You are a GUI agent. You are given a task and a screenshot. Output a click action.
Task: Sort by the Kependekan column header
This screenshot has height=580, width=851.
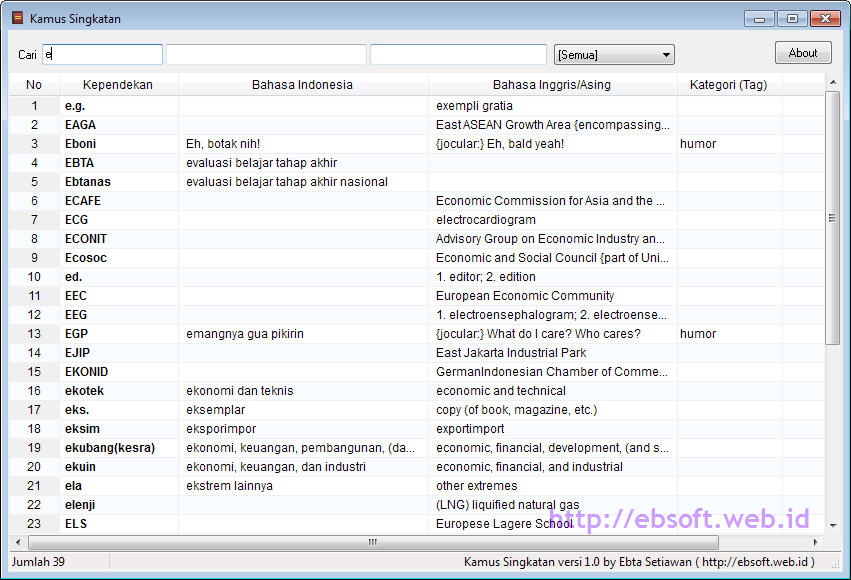coord(118,85)
